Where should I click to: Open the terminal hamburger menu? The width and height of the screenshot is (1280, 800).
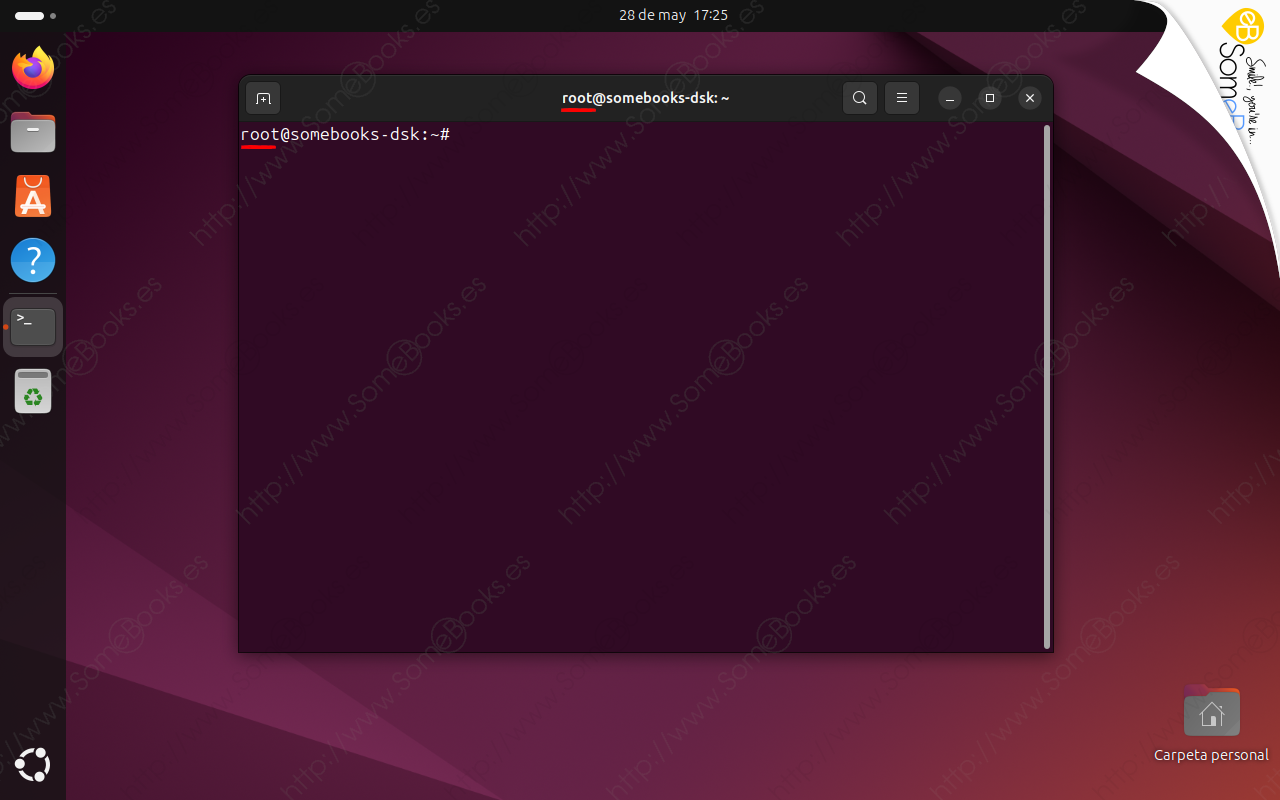901,98
